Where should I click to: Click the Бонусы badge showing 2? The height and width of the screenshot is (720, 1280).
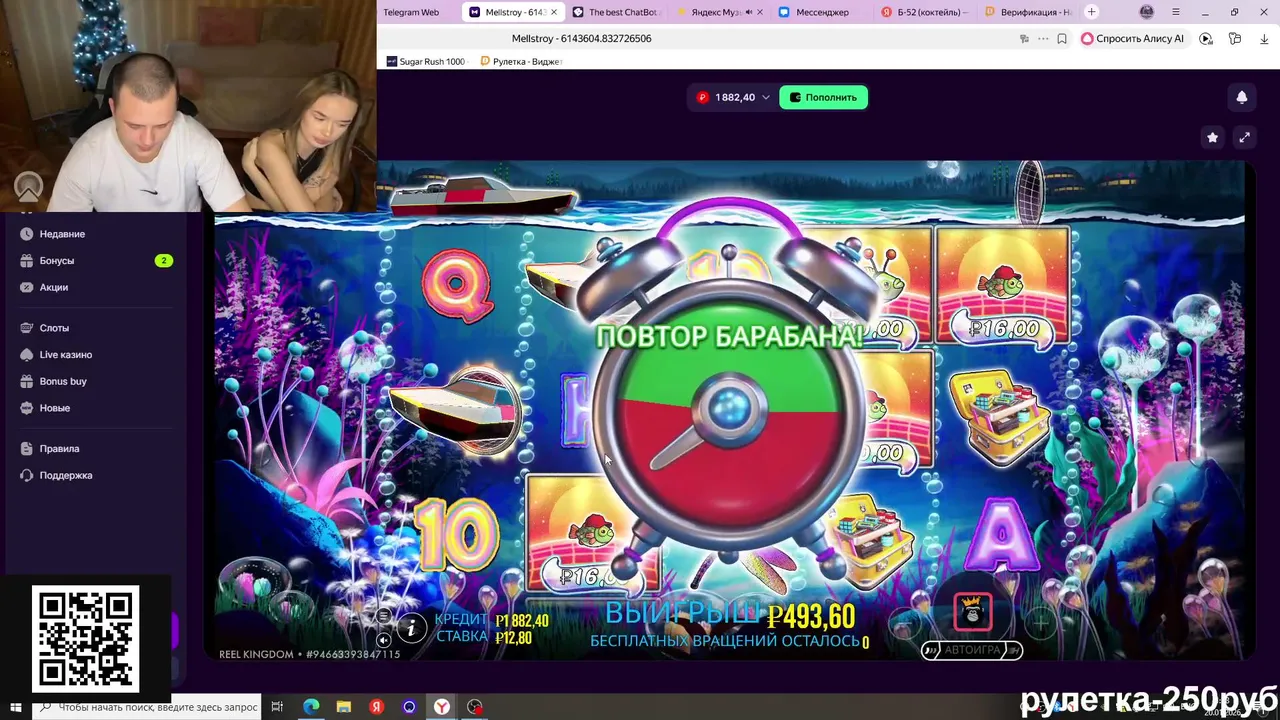pos(164,260)
